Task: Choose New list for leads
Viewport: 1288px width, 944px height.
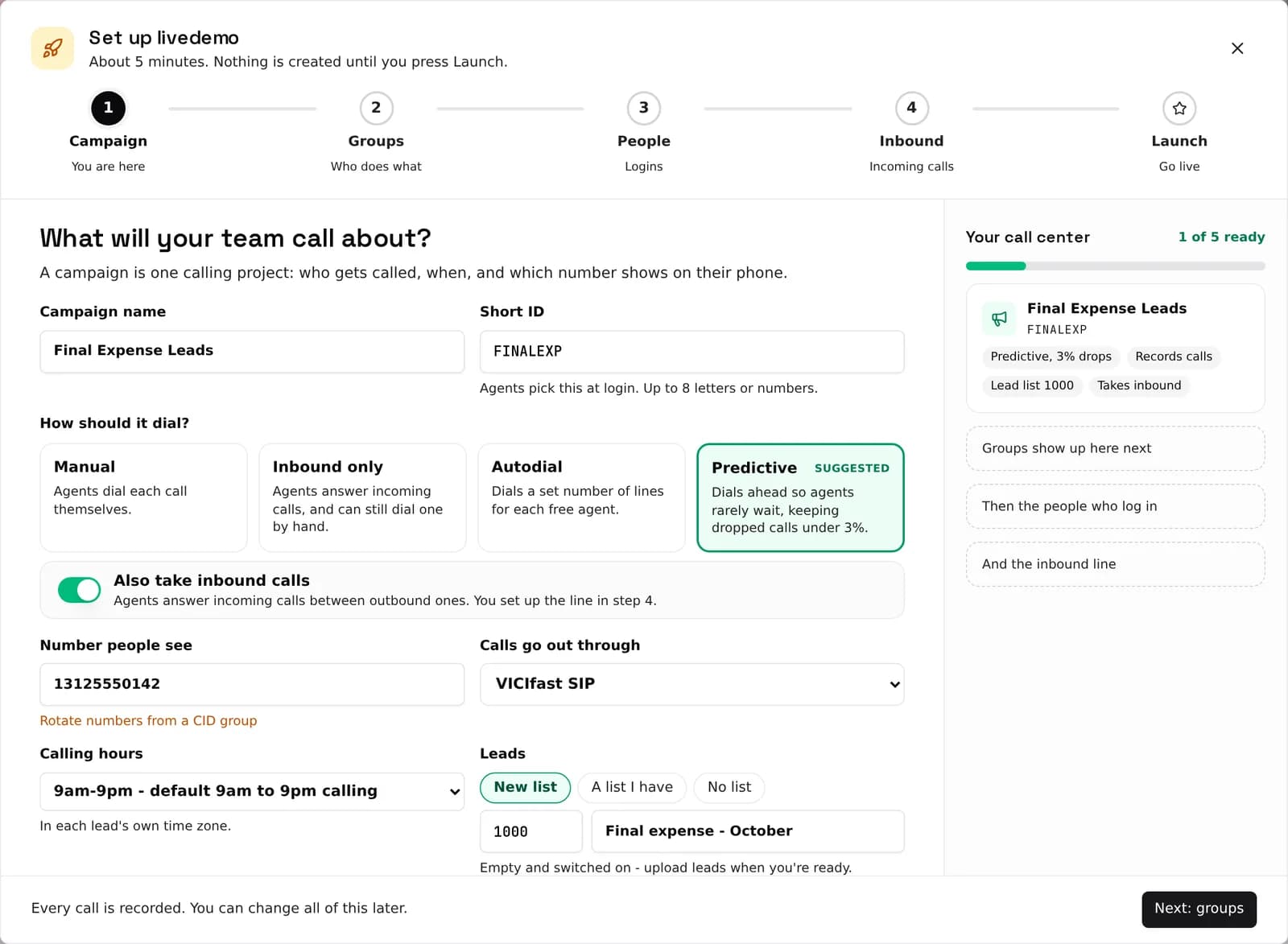Action: click(x=525, y=787)
